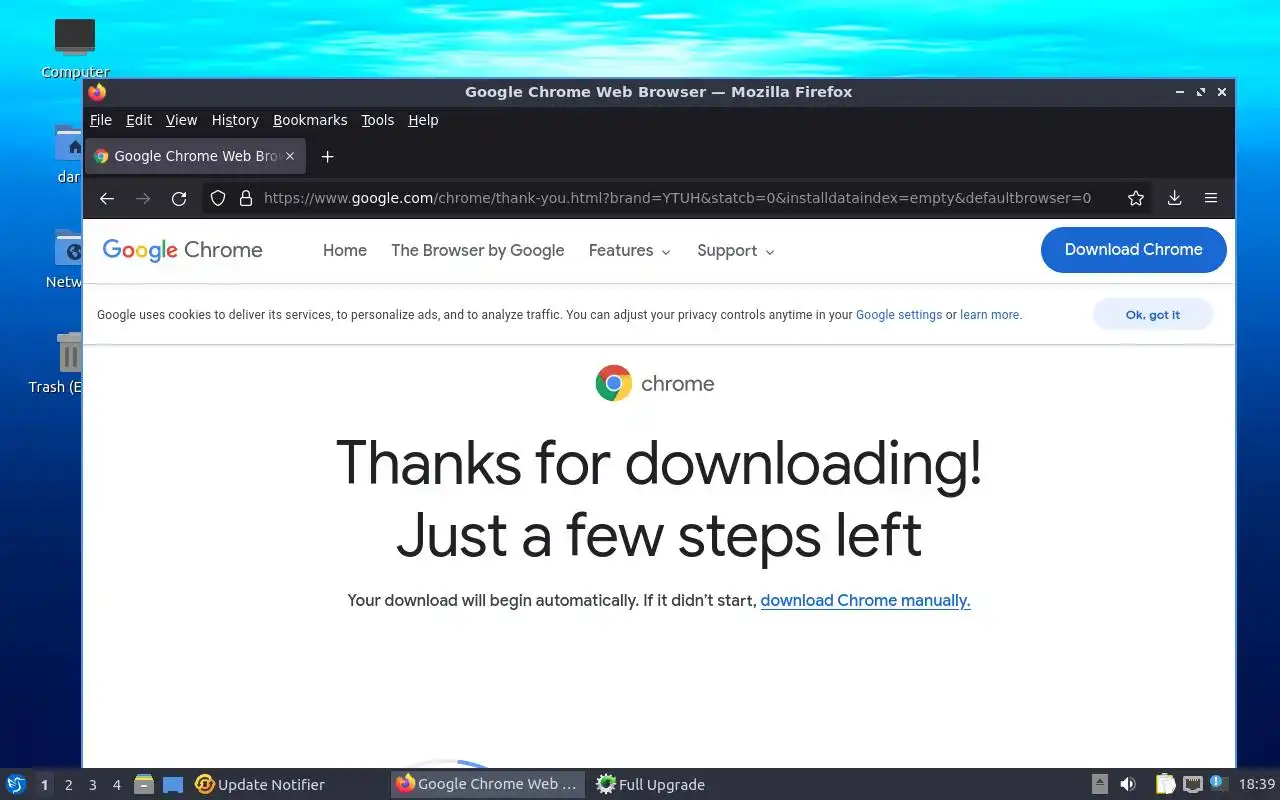Open The Browser by Google page

[x=478, y=251]
